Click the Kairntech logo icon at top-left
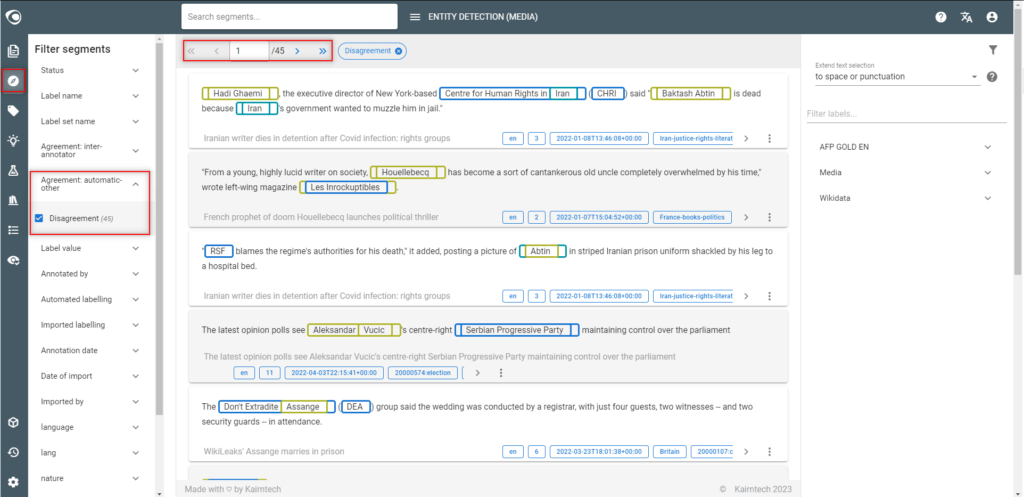The width and height of the screenshot is (1024, 497). (13, 18)
